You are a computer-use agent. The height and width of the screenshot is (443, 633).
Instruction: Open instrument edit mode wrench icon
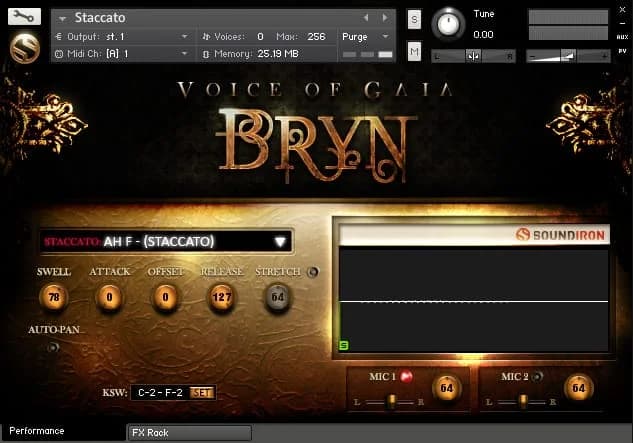[24, 16]
